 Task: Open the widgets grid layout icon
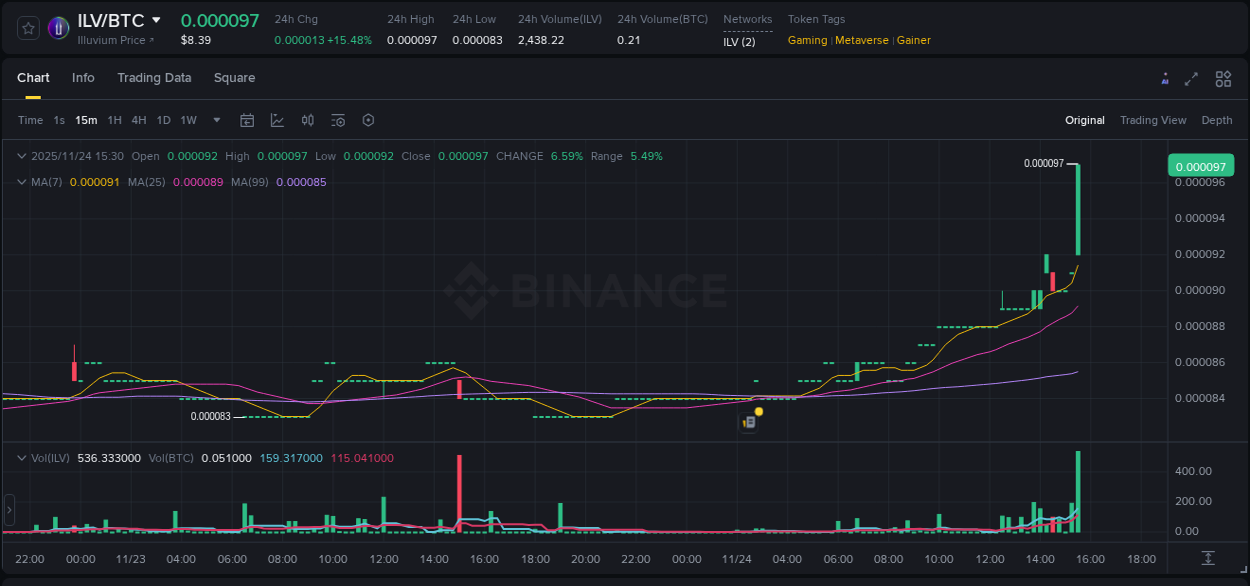[1223, 78]
